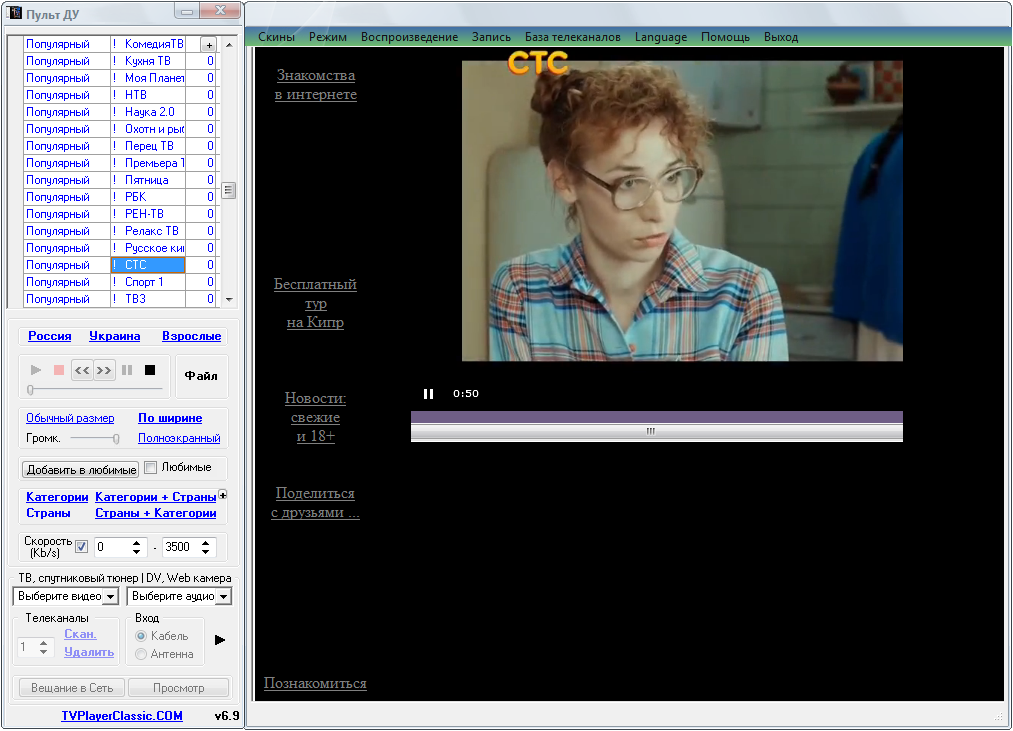Pause the video at 0:50
Image resolution: width=1013 pixels, height=731 pixels.
point(428,394)
